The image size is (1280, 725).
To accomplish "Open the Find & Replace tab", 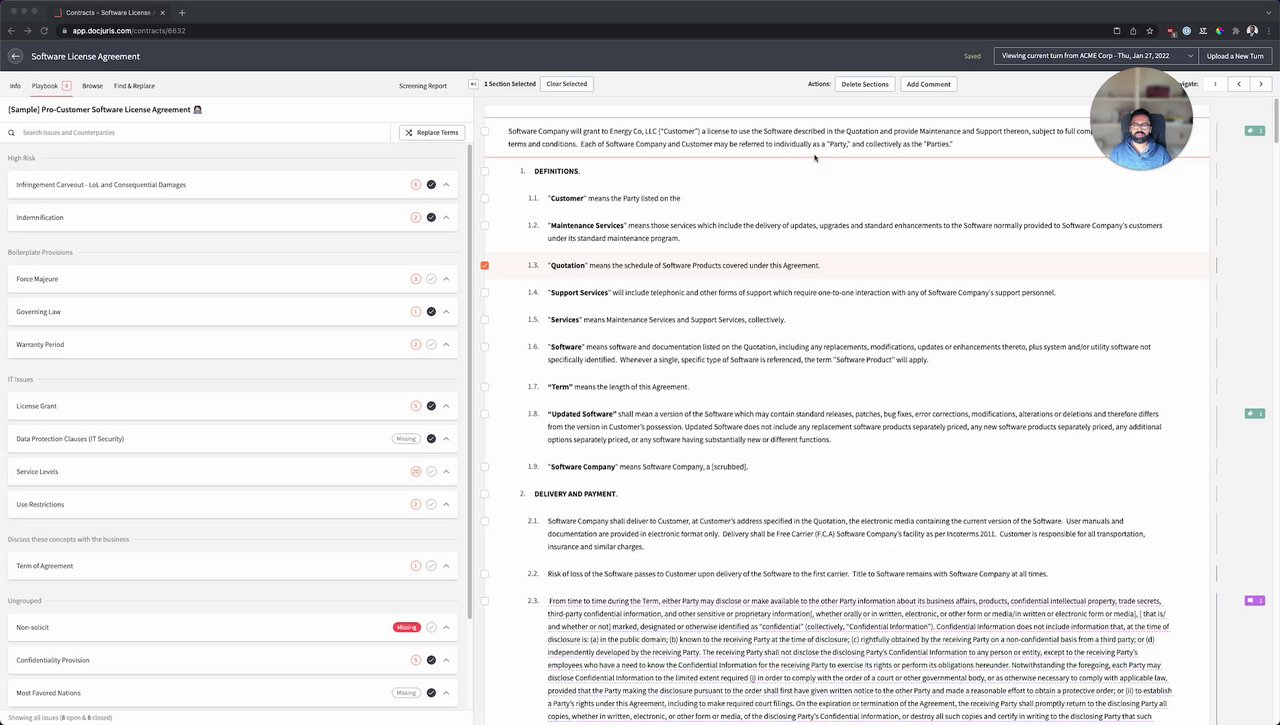I will pyautogui.click(x=134, y=86).
